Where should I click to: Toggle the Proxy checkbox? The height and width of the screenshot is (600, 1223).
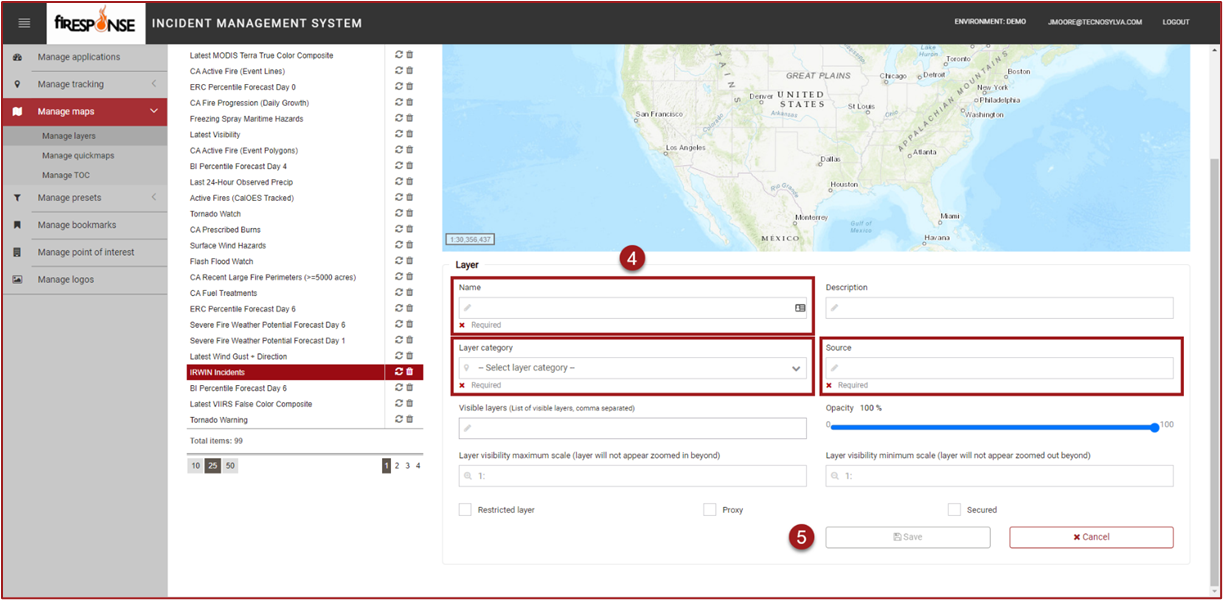click(709, 510)
